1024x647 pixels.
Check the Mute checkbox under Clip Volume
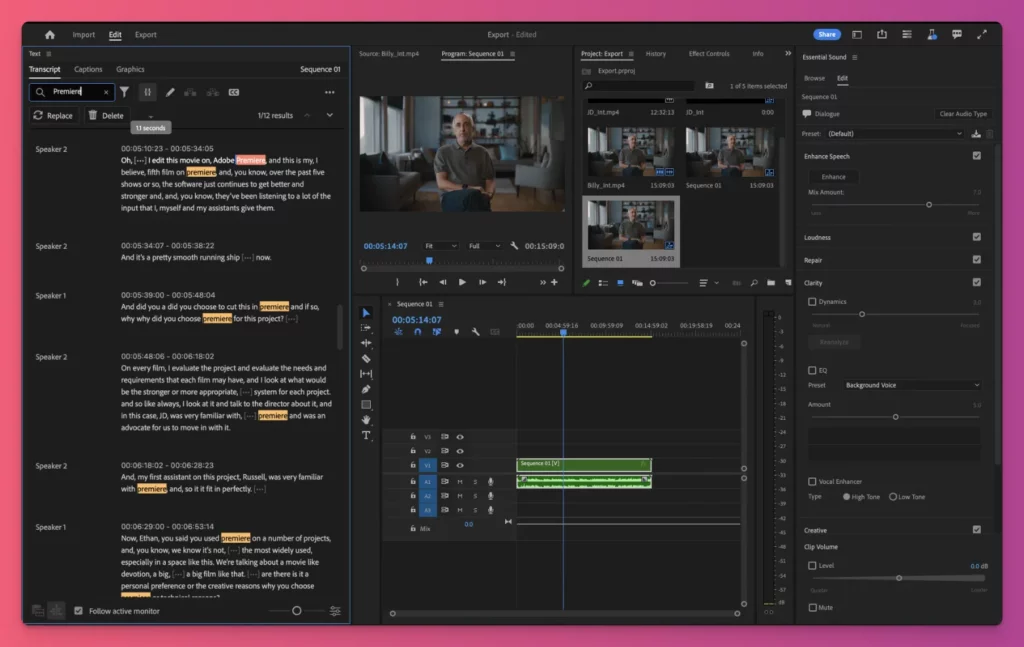click(812, 607)
